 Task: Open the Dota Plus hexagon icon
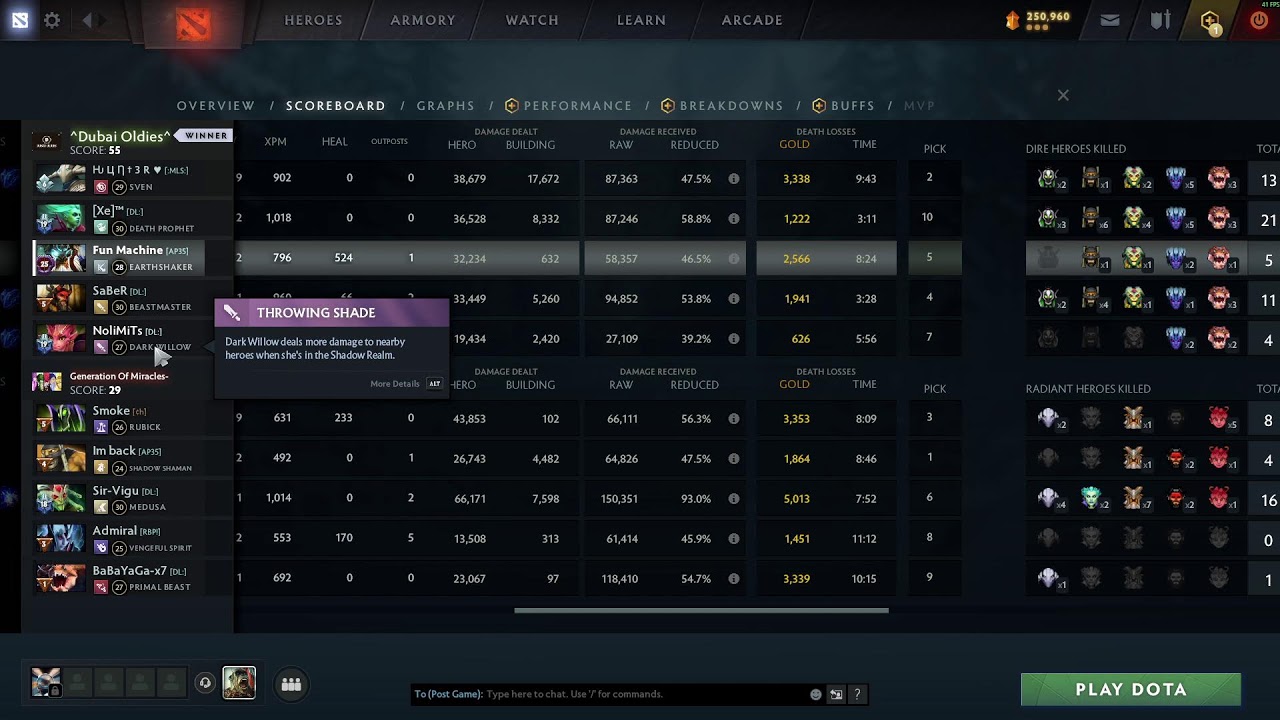pos(1211,21)
